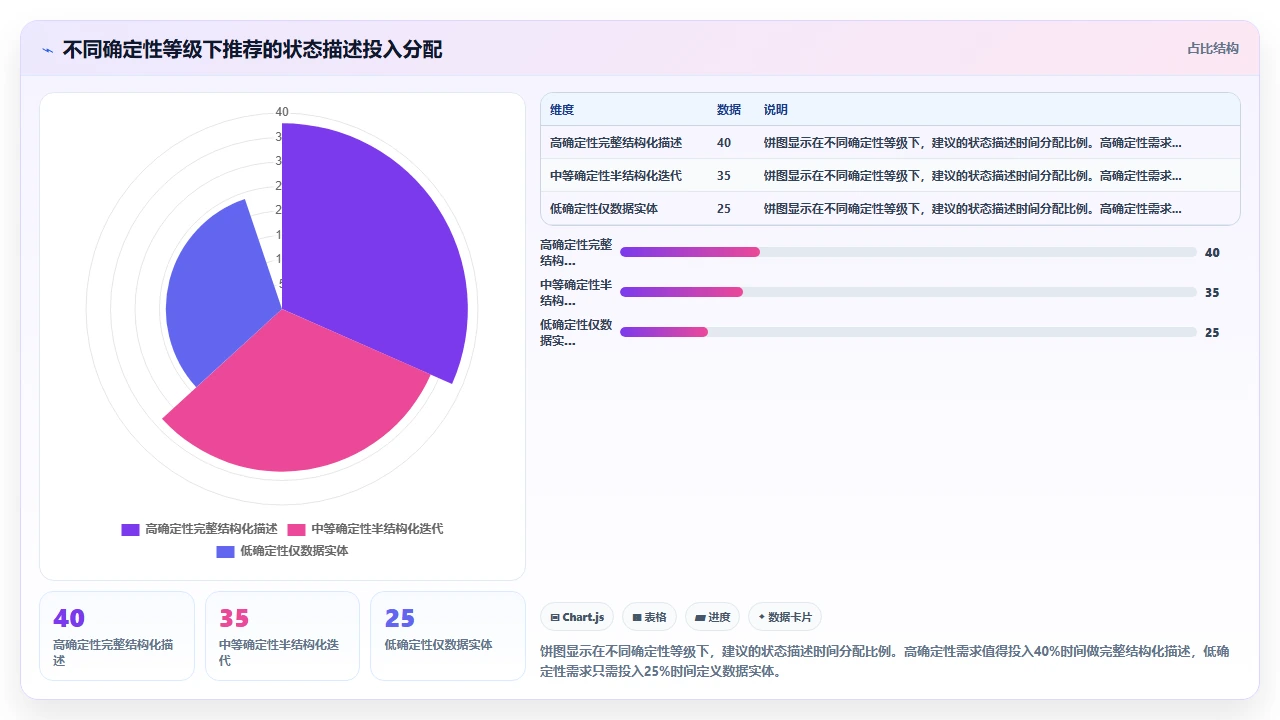1280x720 pixels.
Task: Click the stat card showing 25
Action: (x=448, y=636)
